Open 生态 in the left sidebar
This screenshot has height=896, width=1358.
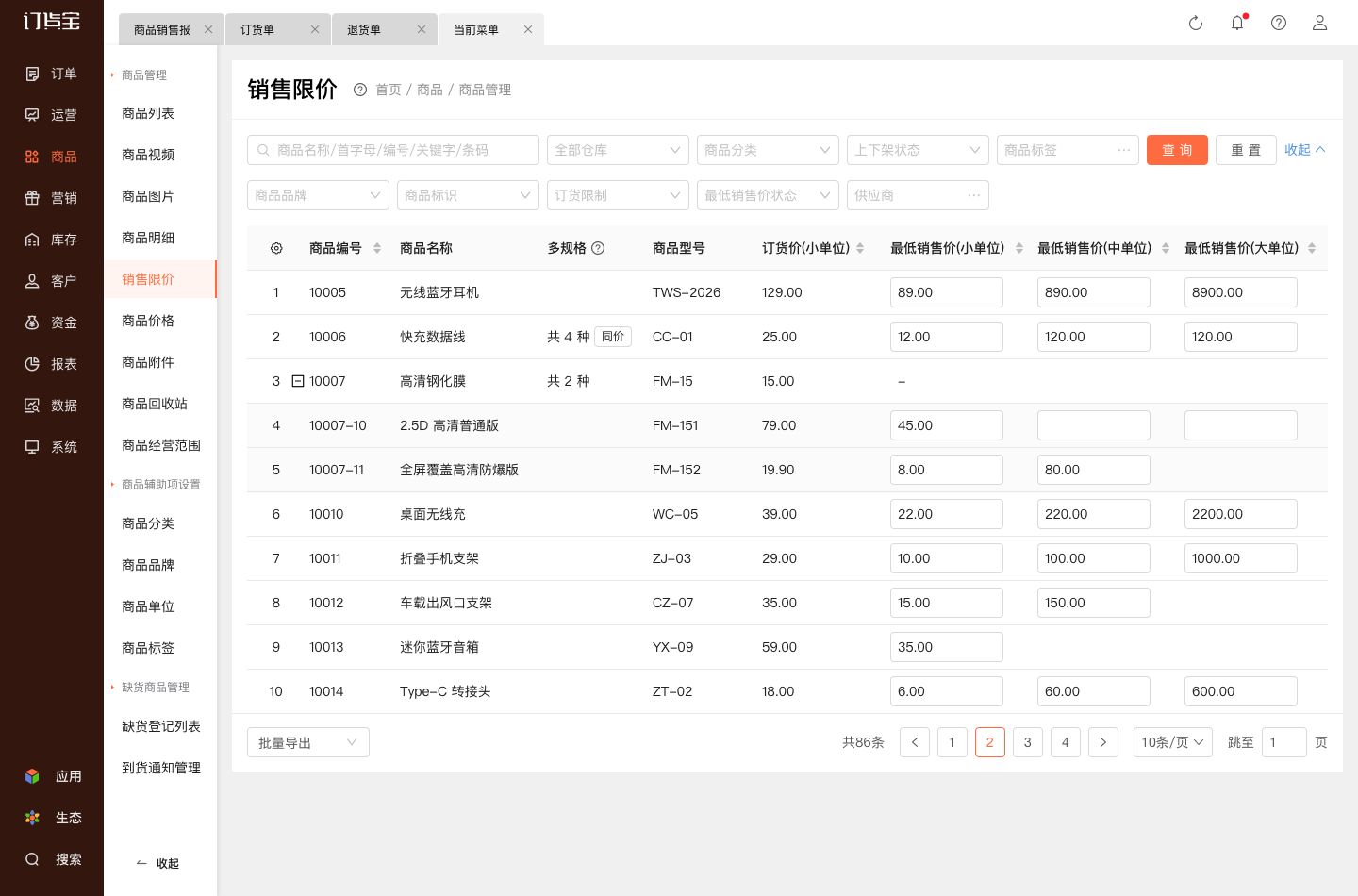[52, 818]
